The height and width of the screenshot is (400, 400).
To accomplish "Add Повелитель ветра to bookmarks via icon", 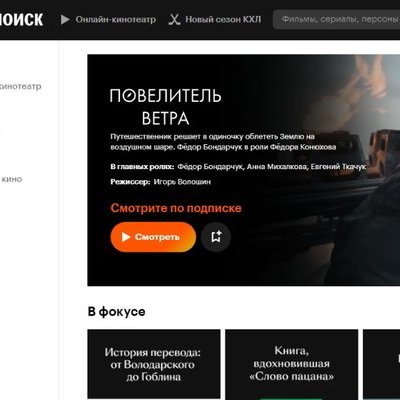I will tap(216, 237).
